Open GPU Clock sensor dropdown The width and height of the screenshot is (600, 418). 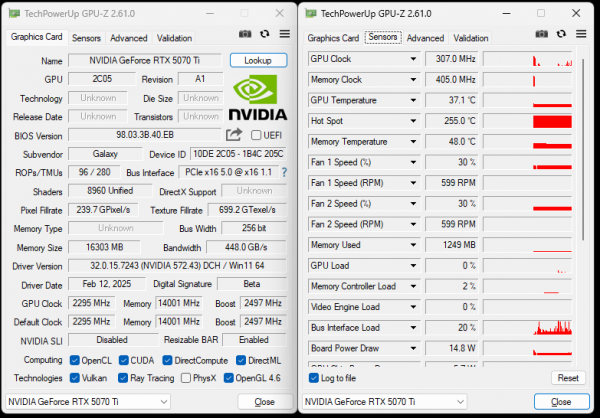click(413, 59)
